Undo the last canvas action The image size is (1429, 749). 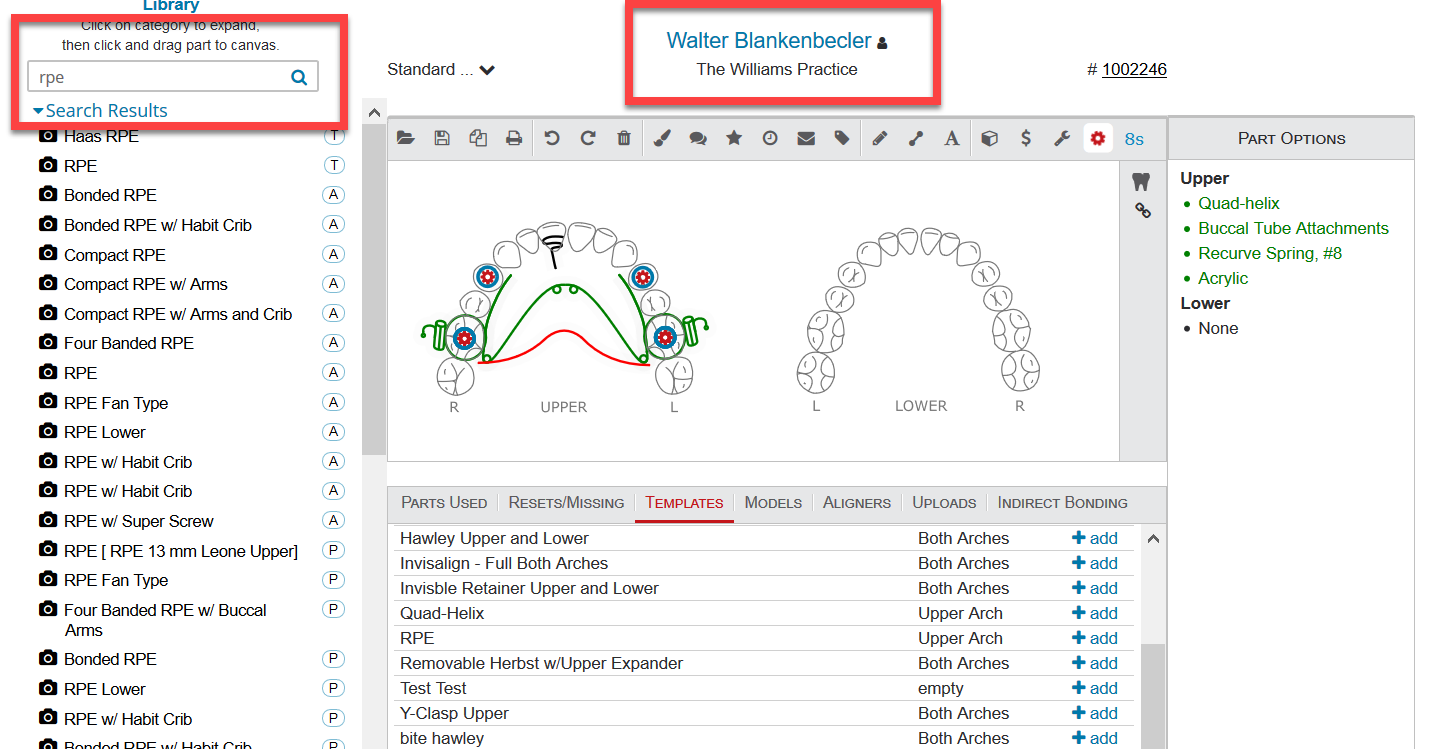pyautogui.click(x=552, y=139)
